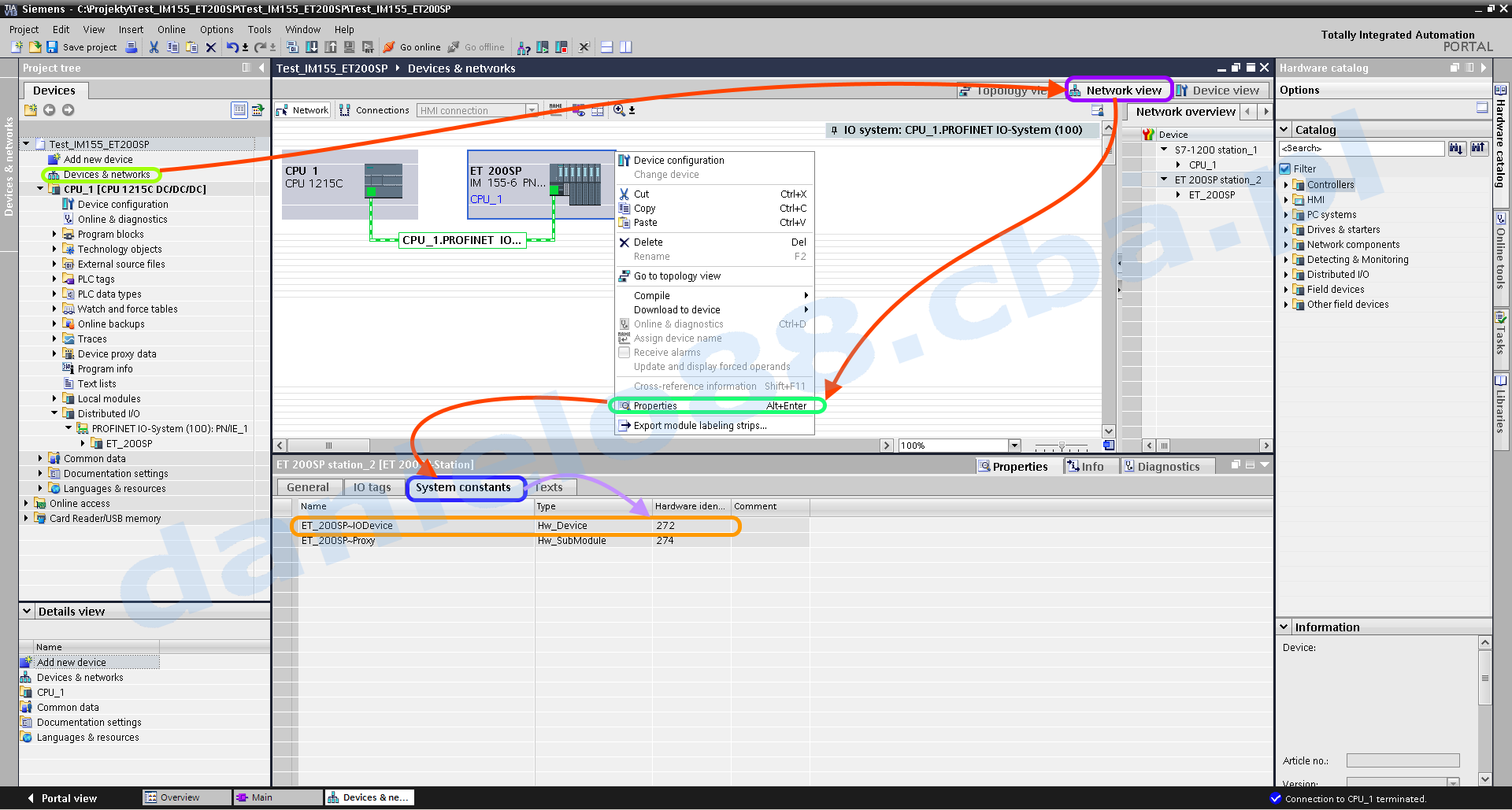Viewport: 1512px width, 810px height.
Task: Click the split editor horizontally icon
Action: pyautogui.click(x=606, y=47)
